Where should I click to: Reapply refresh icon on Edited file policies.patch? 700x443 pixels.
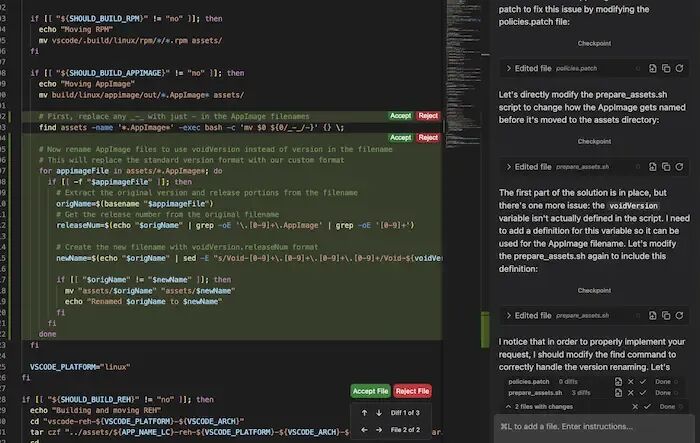click(679, 68)
